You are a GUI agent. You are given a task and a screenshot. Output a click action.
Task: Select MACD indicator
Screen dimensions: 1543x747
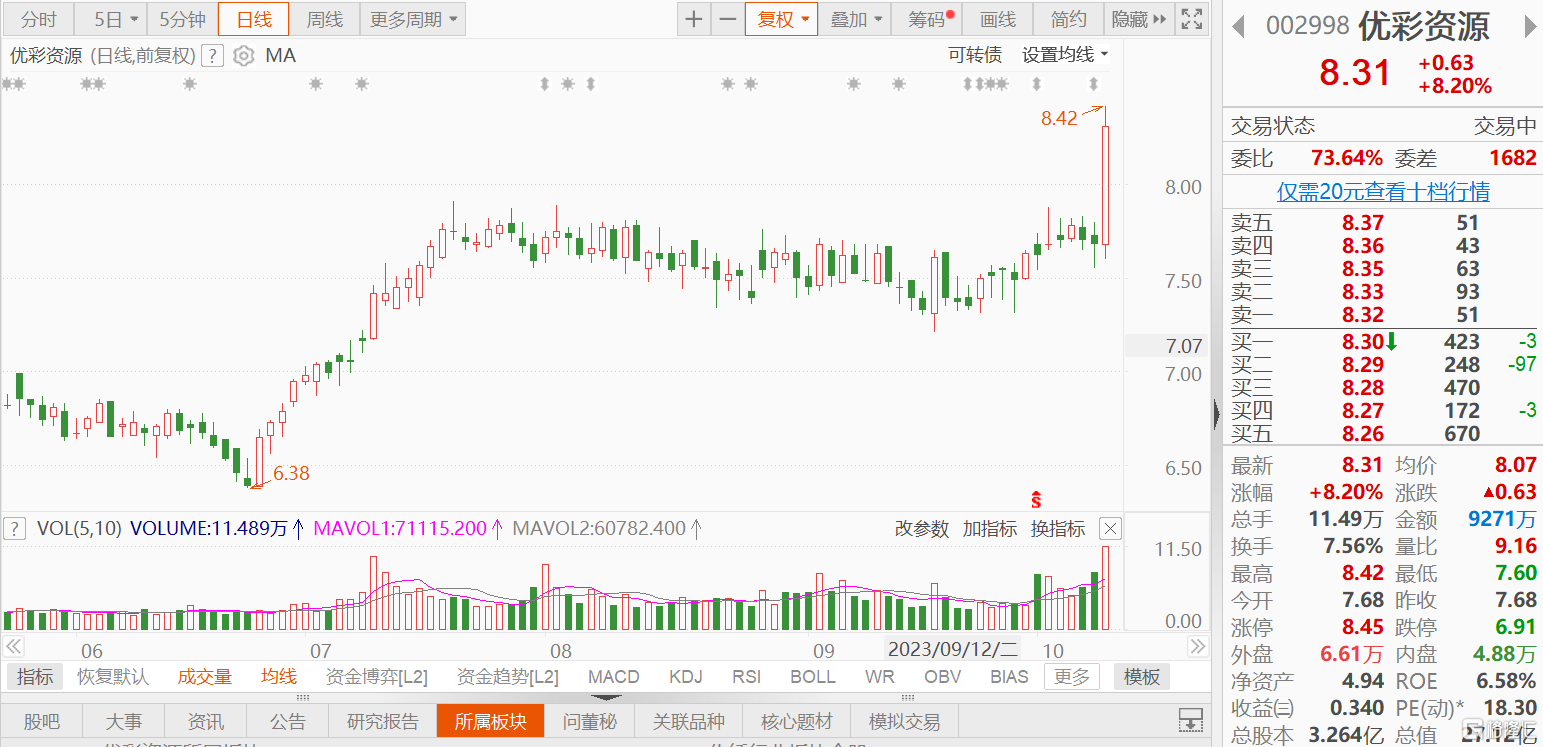tap(613, 677)
